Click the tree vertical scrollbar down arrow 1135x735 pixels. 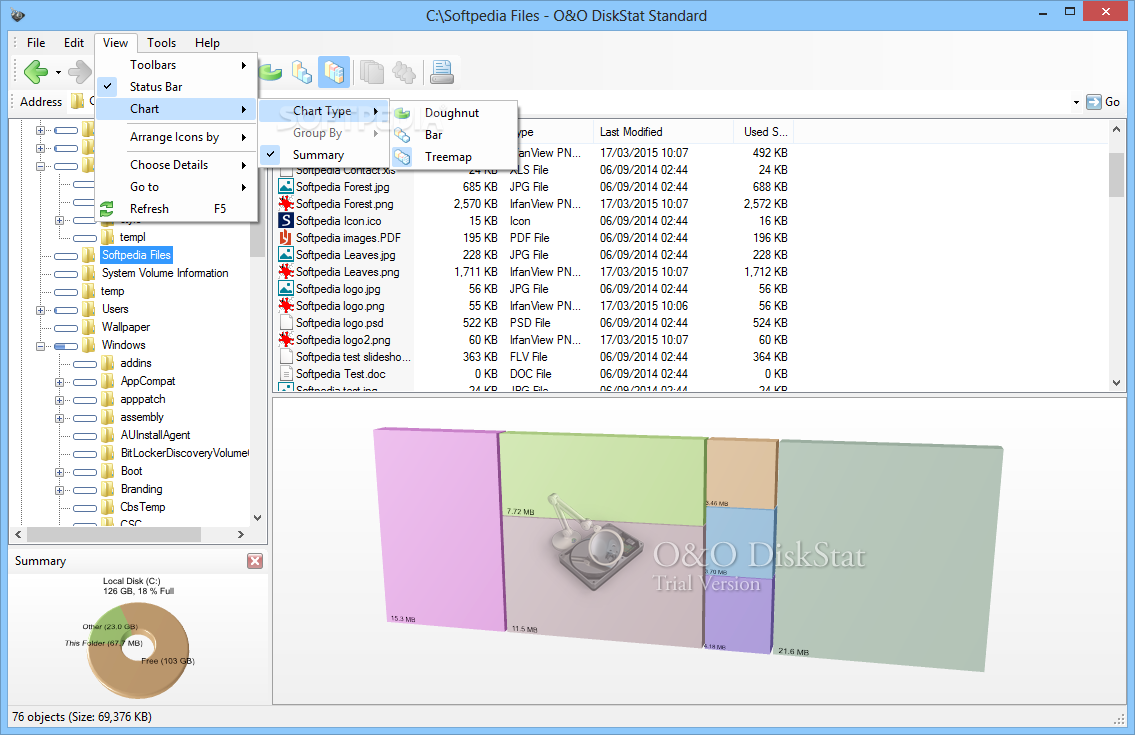[257, 518]
